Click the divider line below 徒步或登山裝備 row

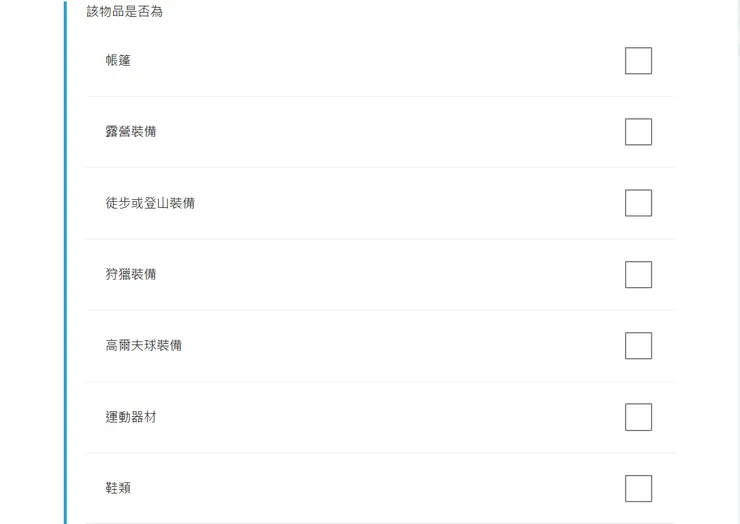[x=380, y=239]
